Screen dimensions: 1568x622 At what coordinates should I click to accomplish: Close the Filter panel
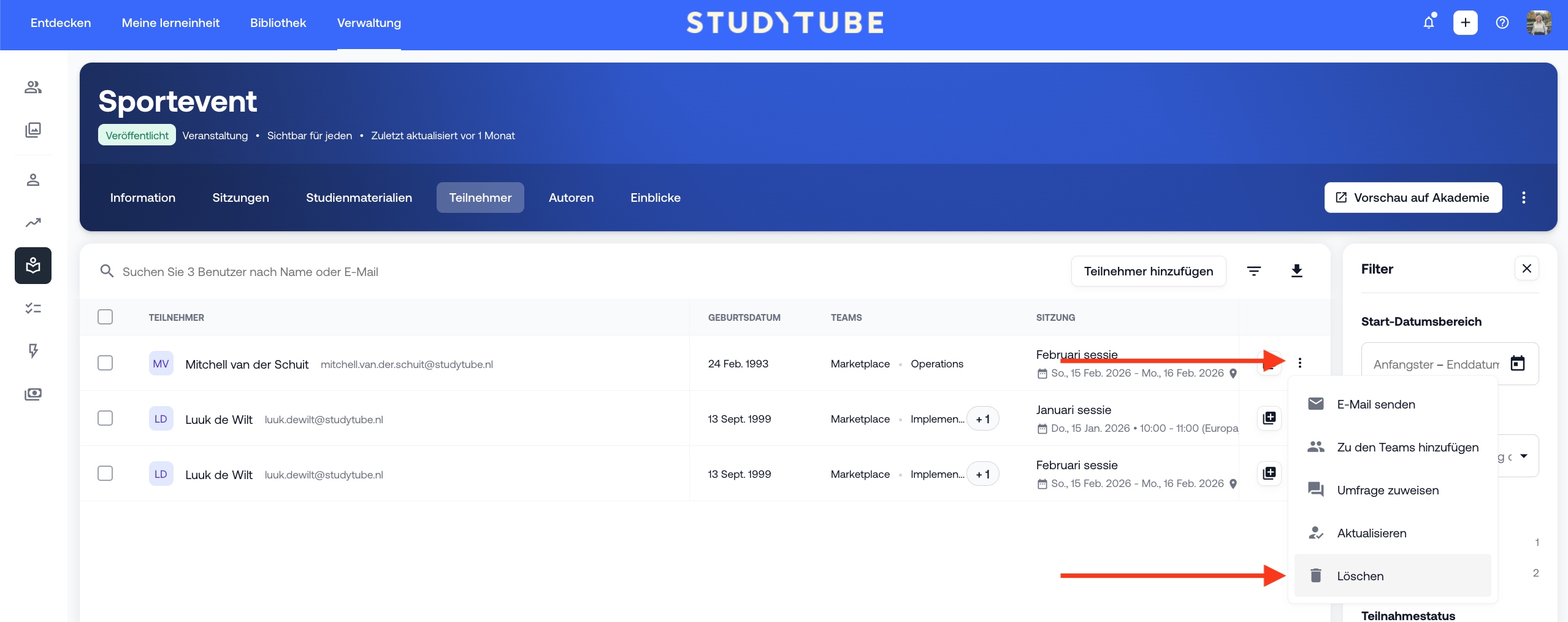click(1527, 269)
